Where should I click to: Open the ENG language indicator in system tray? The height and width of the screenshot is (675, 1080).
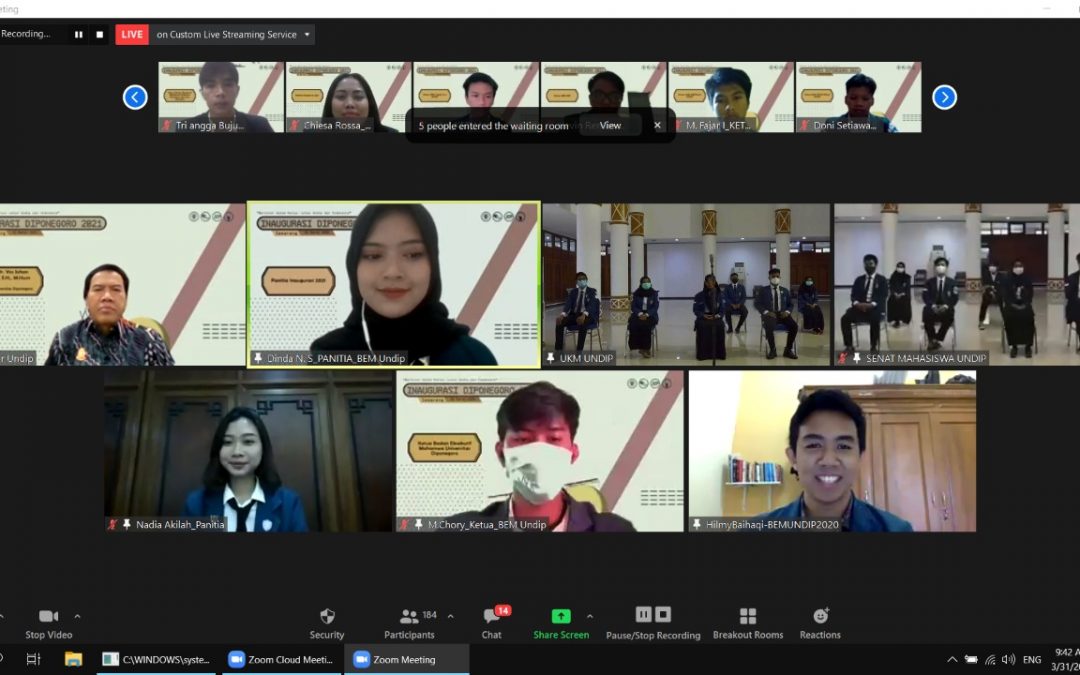click(1032, 659)
